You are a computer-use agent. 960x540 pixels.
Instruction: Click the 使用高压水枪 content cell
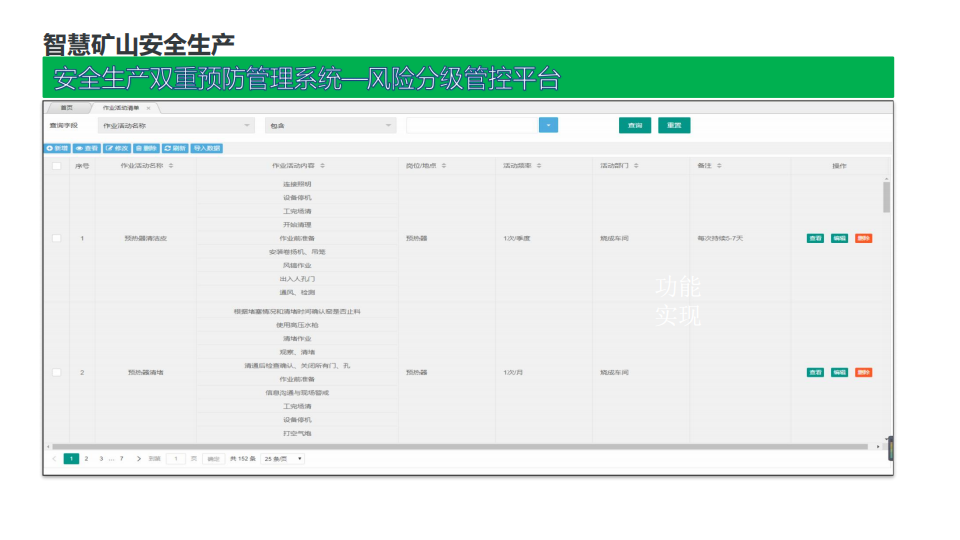coord(297,325)
